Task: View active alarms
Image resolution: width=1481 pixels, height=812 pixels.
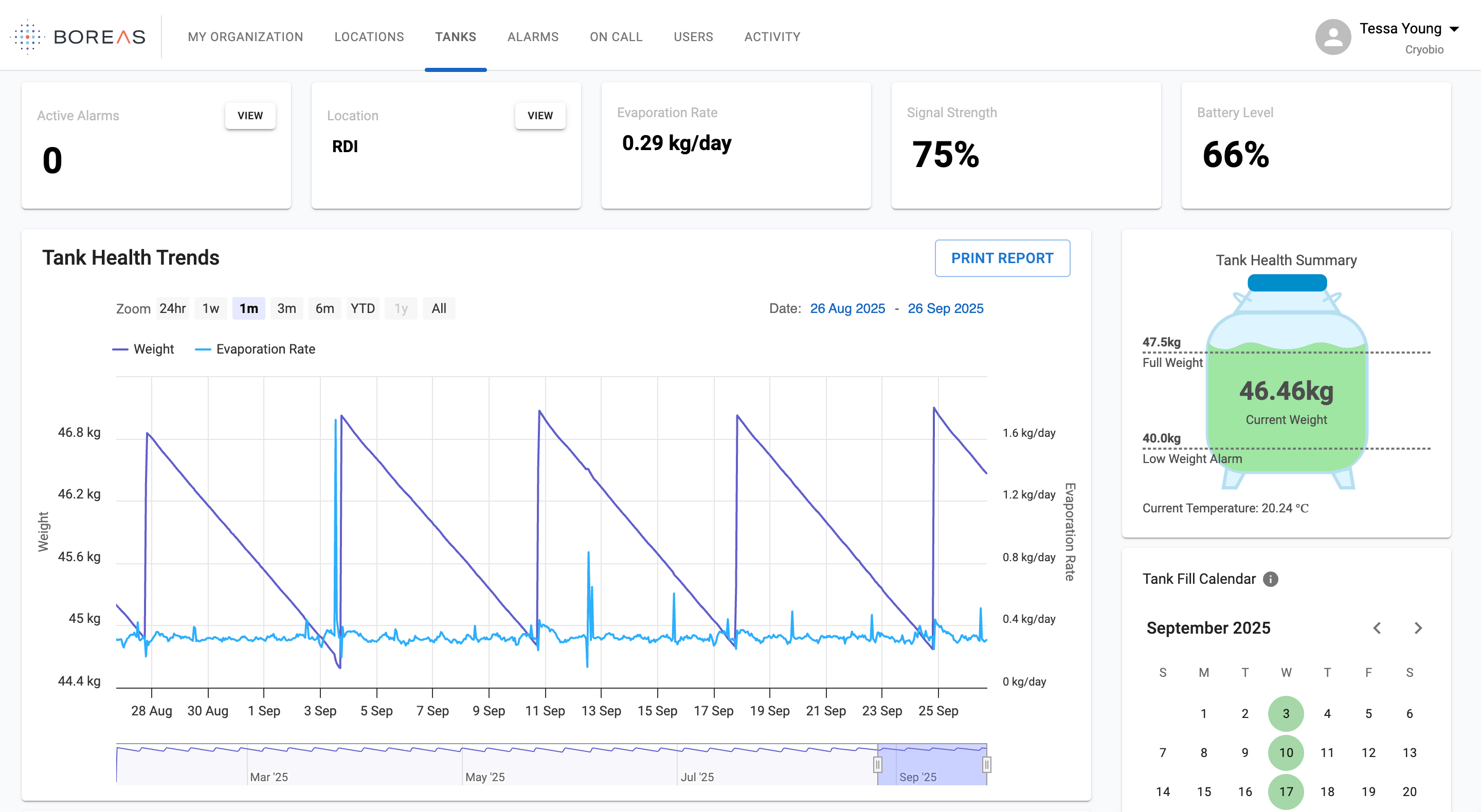Action: (250, 116)
